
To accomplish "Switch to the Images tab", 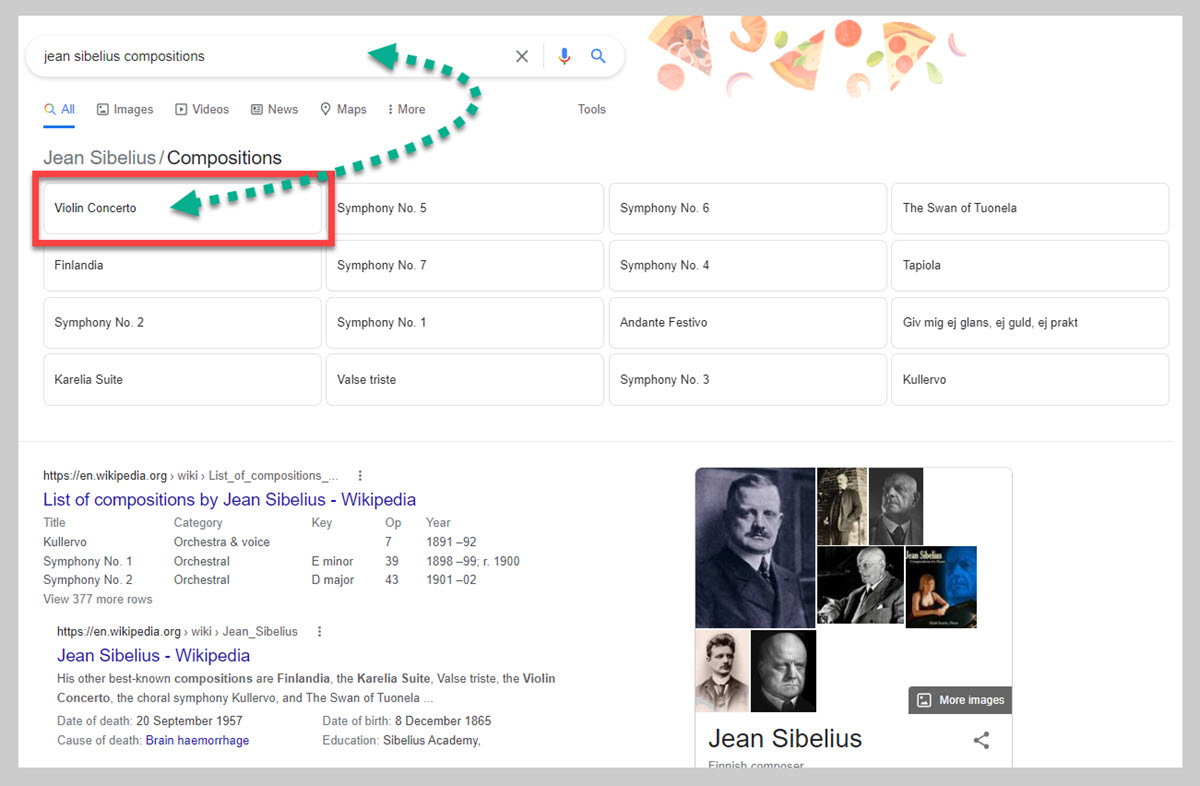I will pos(125,110).
